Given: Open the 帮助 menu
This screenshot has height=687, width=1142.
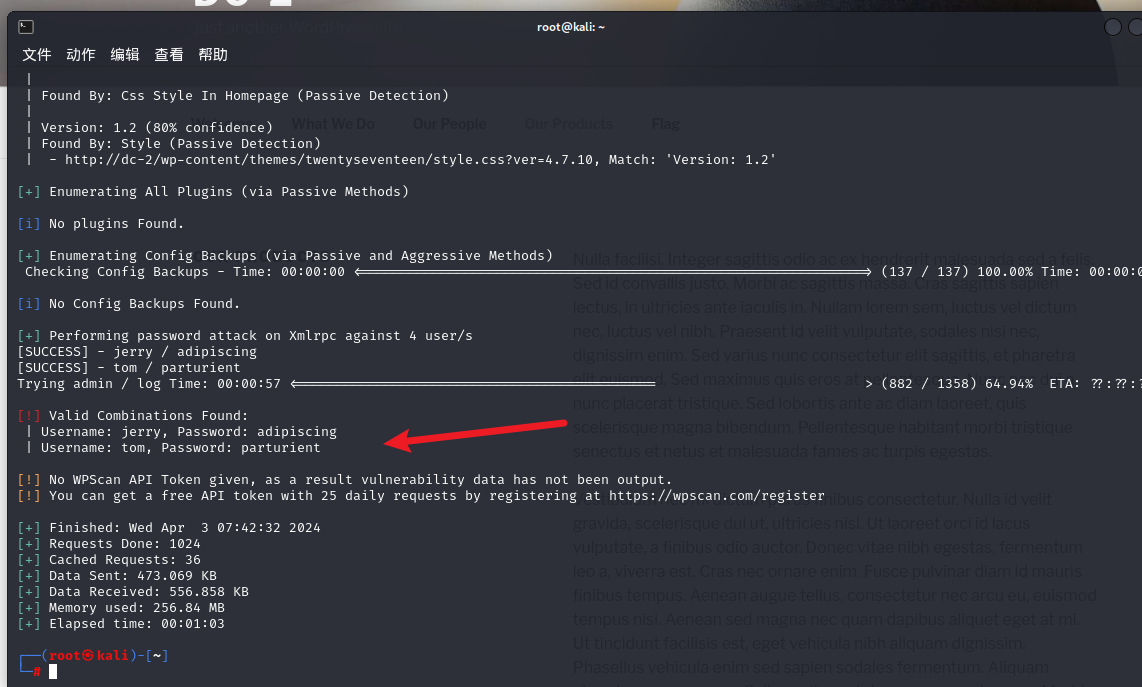Looking at the screenshot, I should [213, 55].
